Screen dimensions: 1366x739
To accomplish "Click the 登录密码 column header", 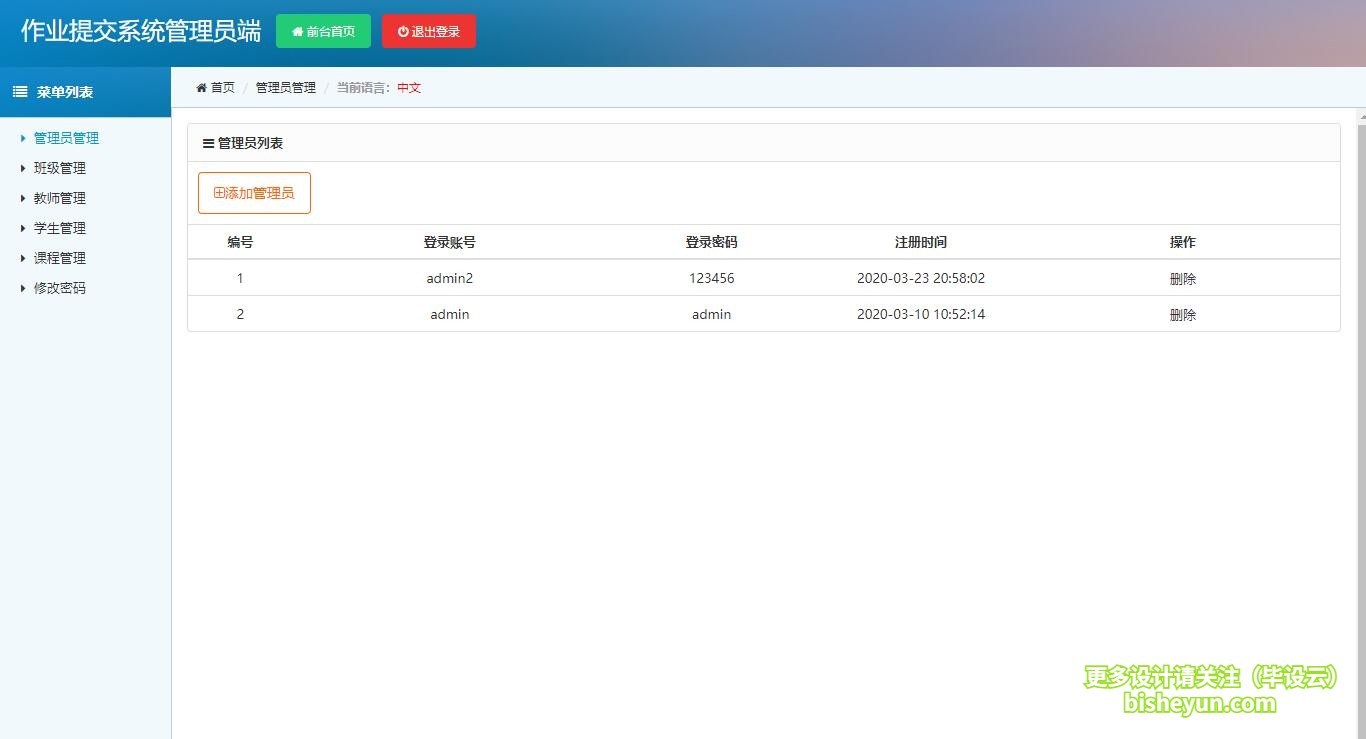I will point(711,242).
